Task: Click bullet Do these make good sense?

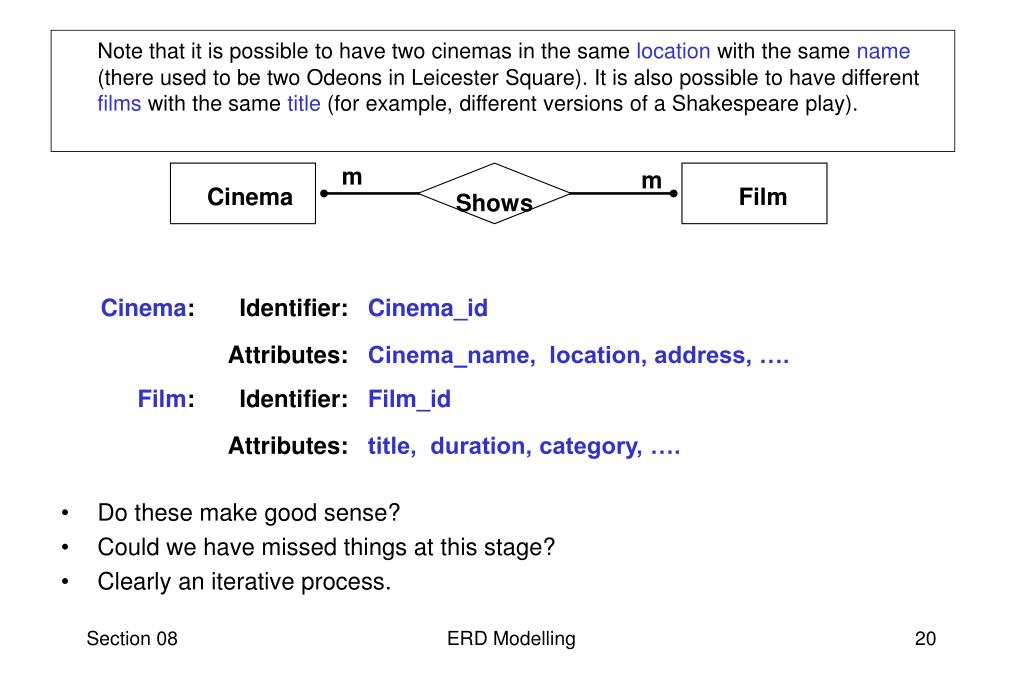Action: 248,513
